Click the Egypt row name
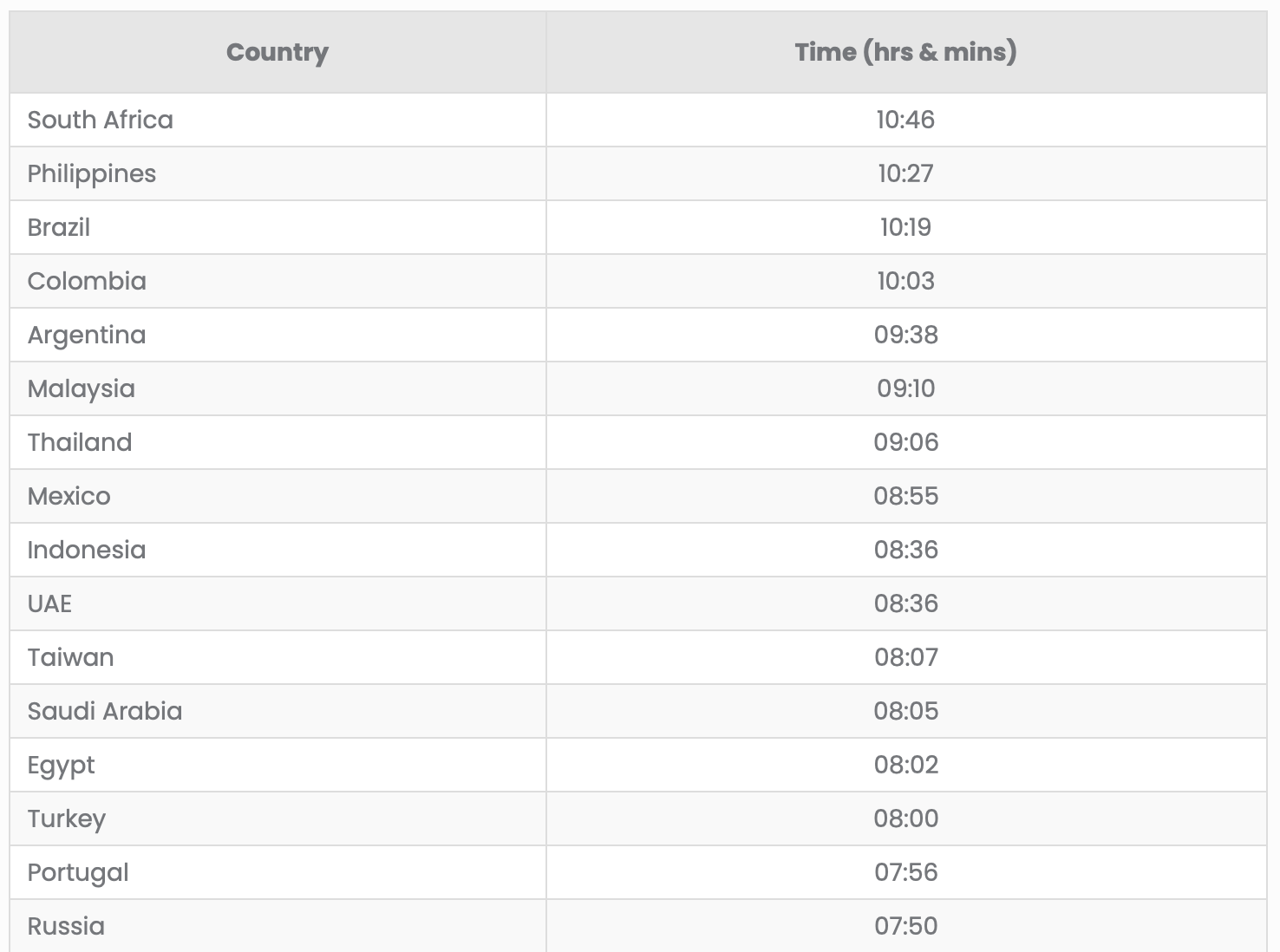The height and width of the screenshot is (952, 1280). click(61, 765)
